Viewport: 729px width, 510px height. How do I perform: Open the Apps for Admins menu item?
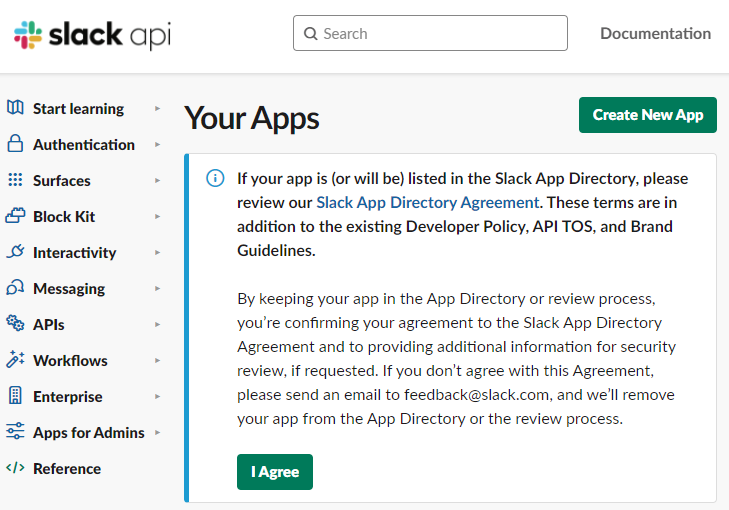pos(89,433)
